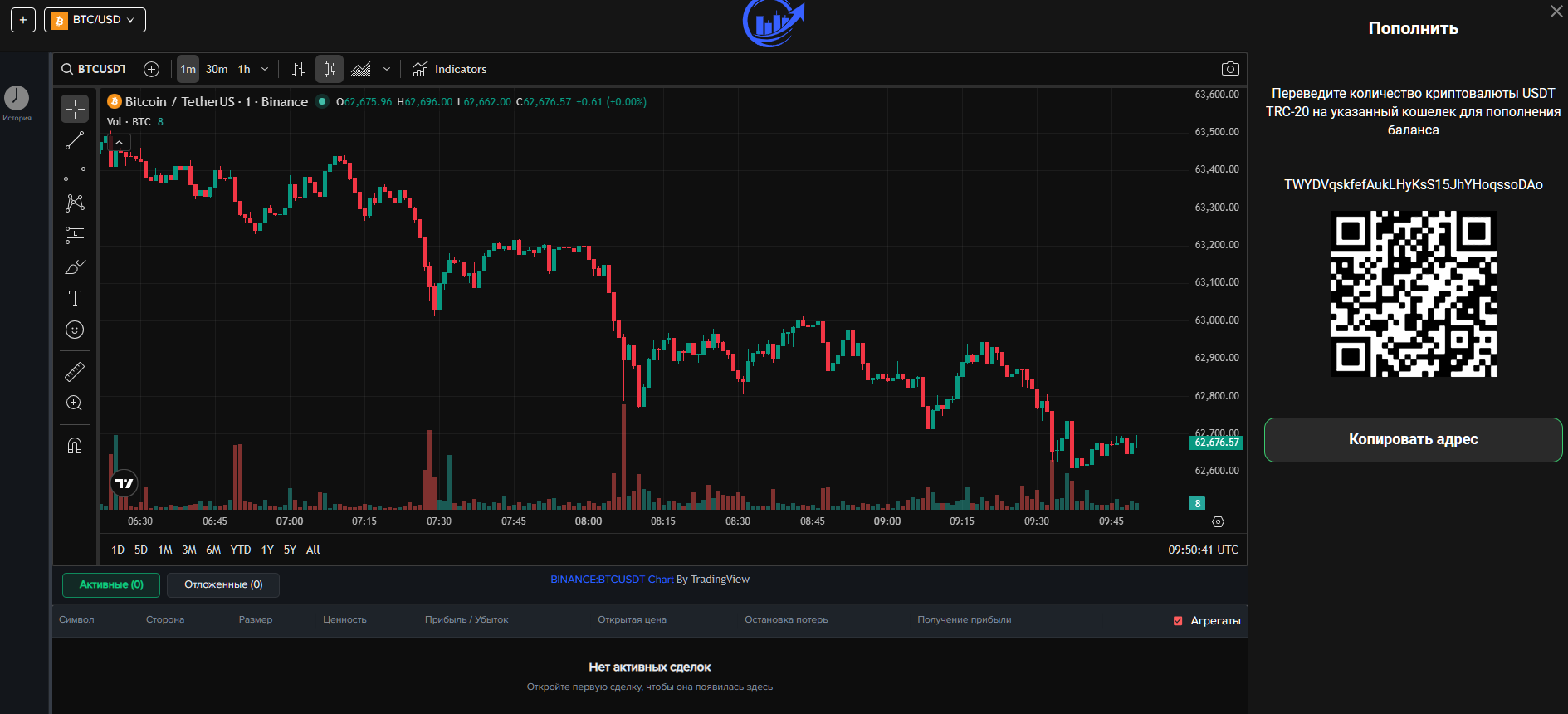Select the trend line drawing tool
Screen dimensions: 1568x714
(x=75, y=140)
